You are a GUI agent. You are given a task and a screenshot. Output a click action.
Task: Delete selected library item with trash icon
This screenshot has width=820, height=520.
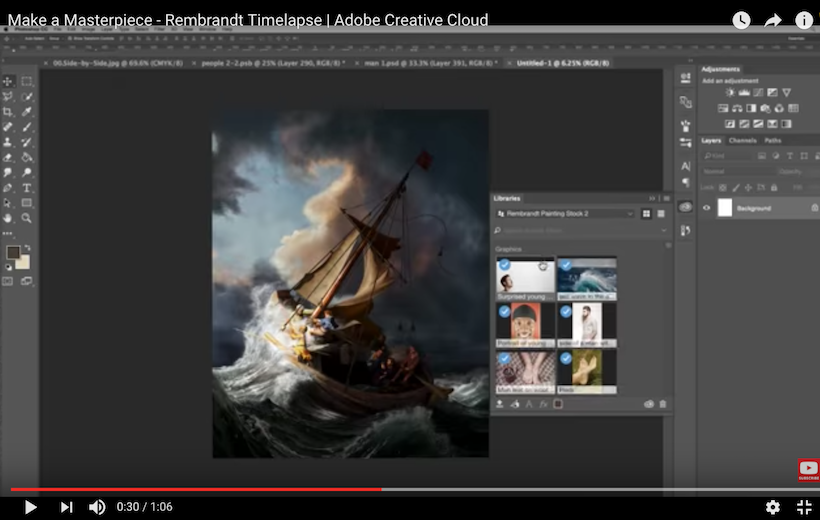point(663,404)
